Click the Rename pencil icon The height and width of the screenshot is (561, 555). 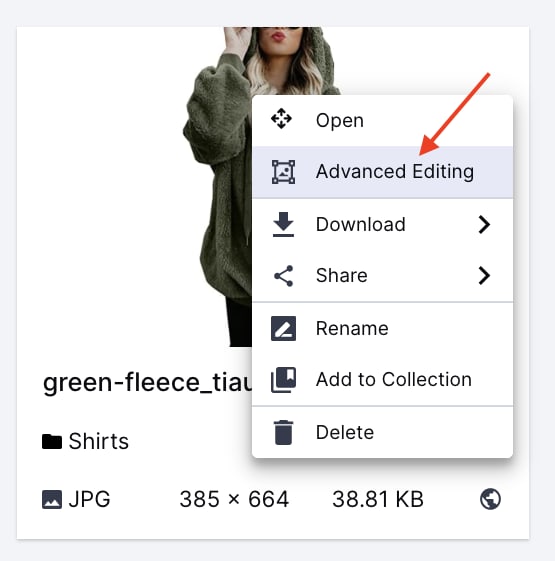pos(283,328)
